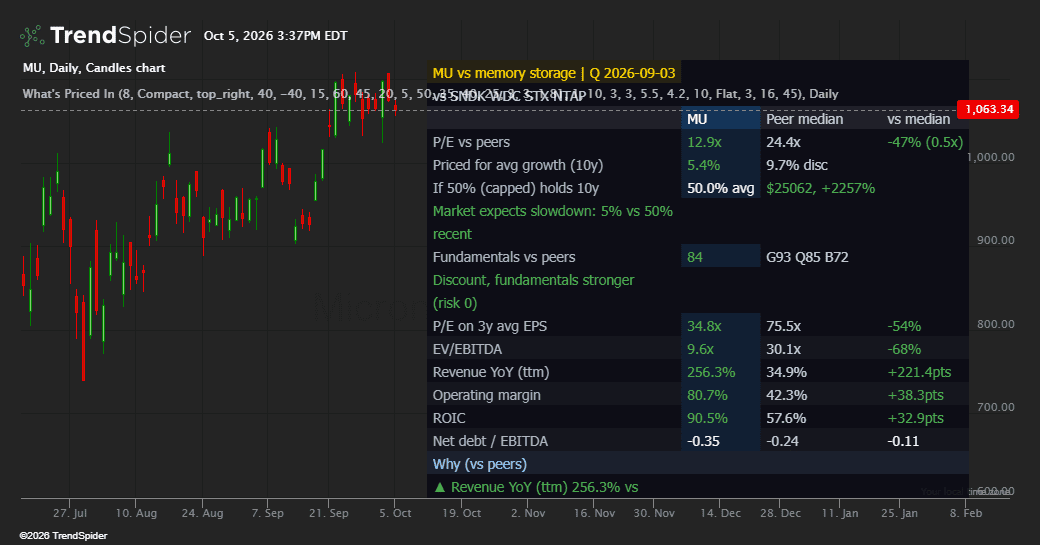Click the ROIC row label

click(x=449, y=418)
